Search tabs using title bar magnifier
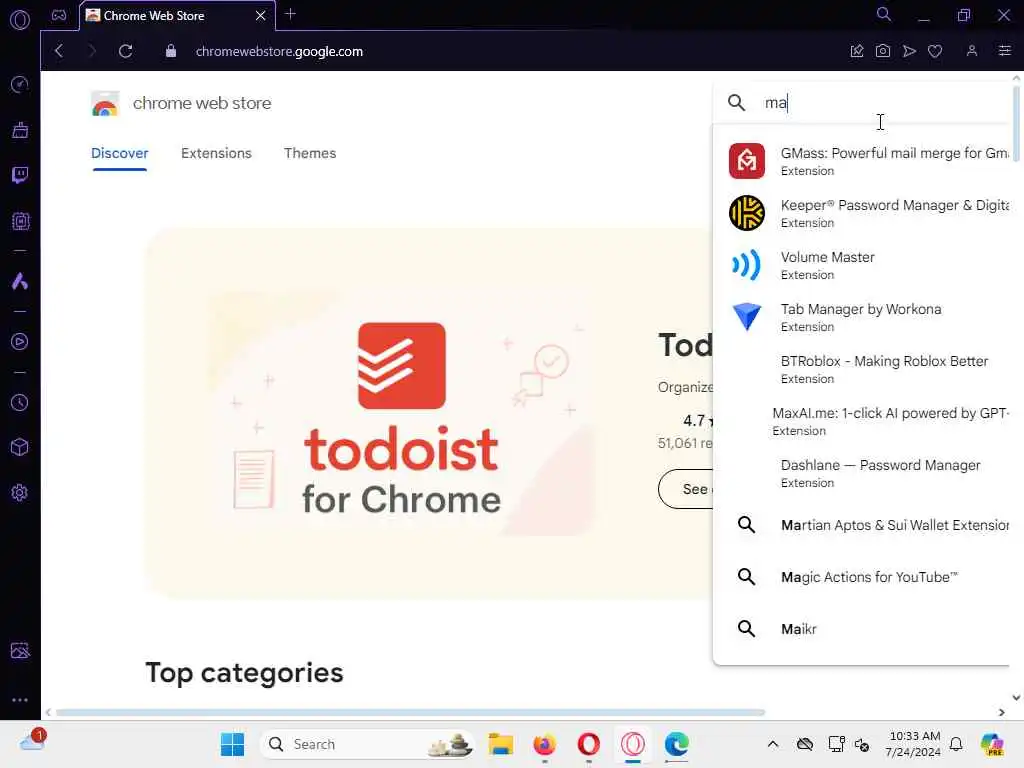The height and width of the screenshot is (768, 1024). tap(884, 14)
